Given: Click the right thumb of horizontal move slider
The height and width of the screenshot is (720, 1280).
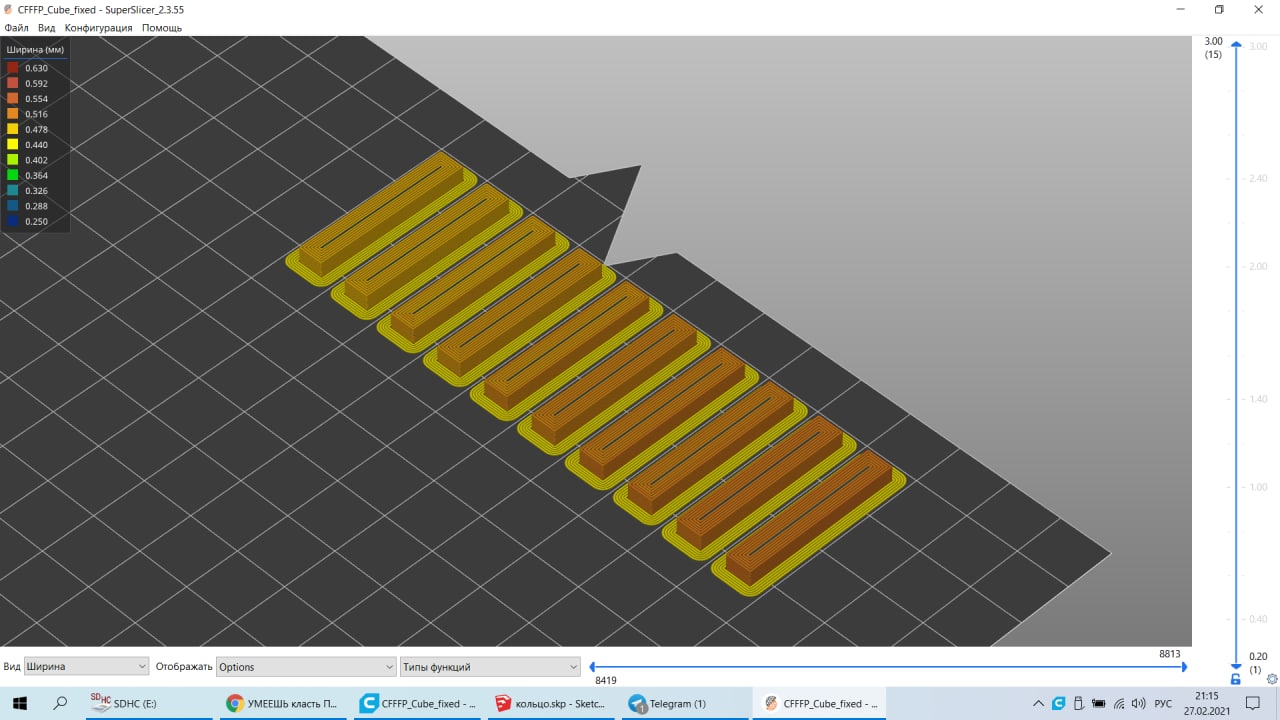Looking at the screenshot, I should pyautogui.click(x=1185, y=666).
